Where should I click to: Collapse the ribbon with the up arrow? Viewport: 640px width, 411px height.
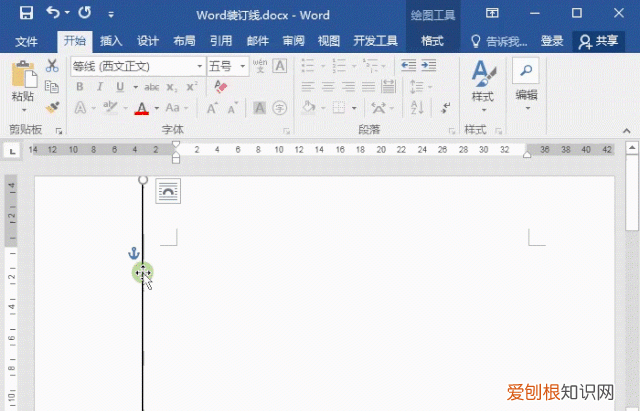pyautogui.click(x=627, y=131)
